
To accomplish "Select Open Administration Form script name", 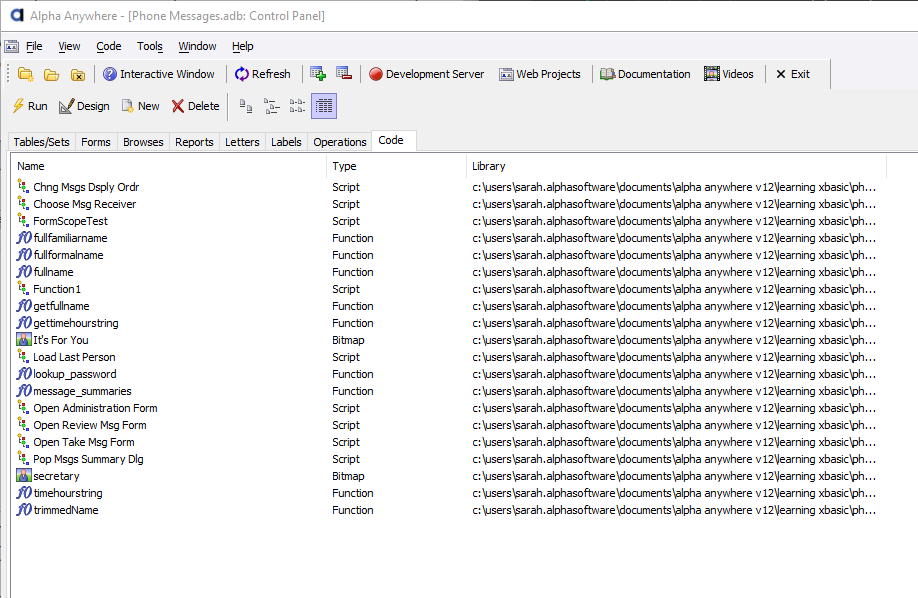I will point(95,408).
